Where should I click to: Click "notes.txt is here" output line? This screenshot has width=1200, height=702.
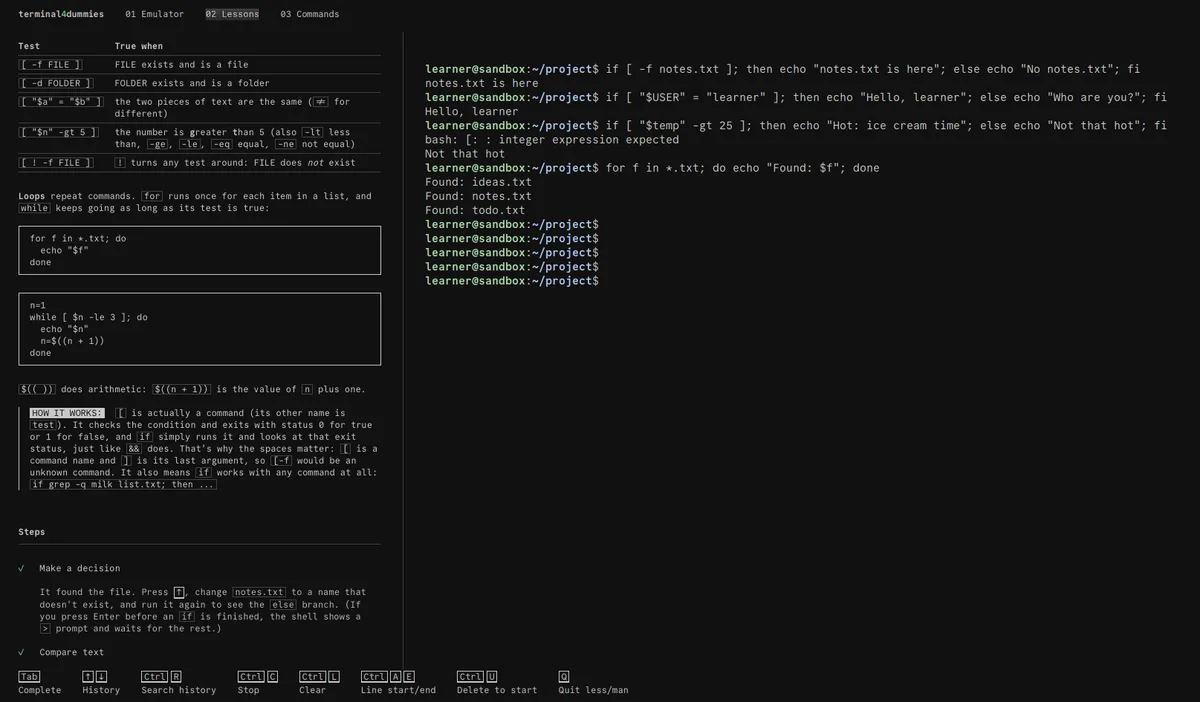point(482,84)
